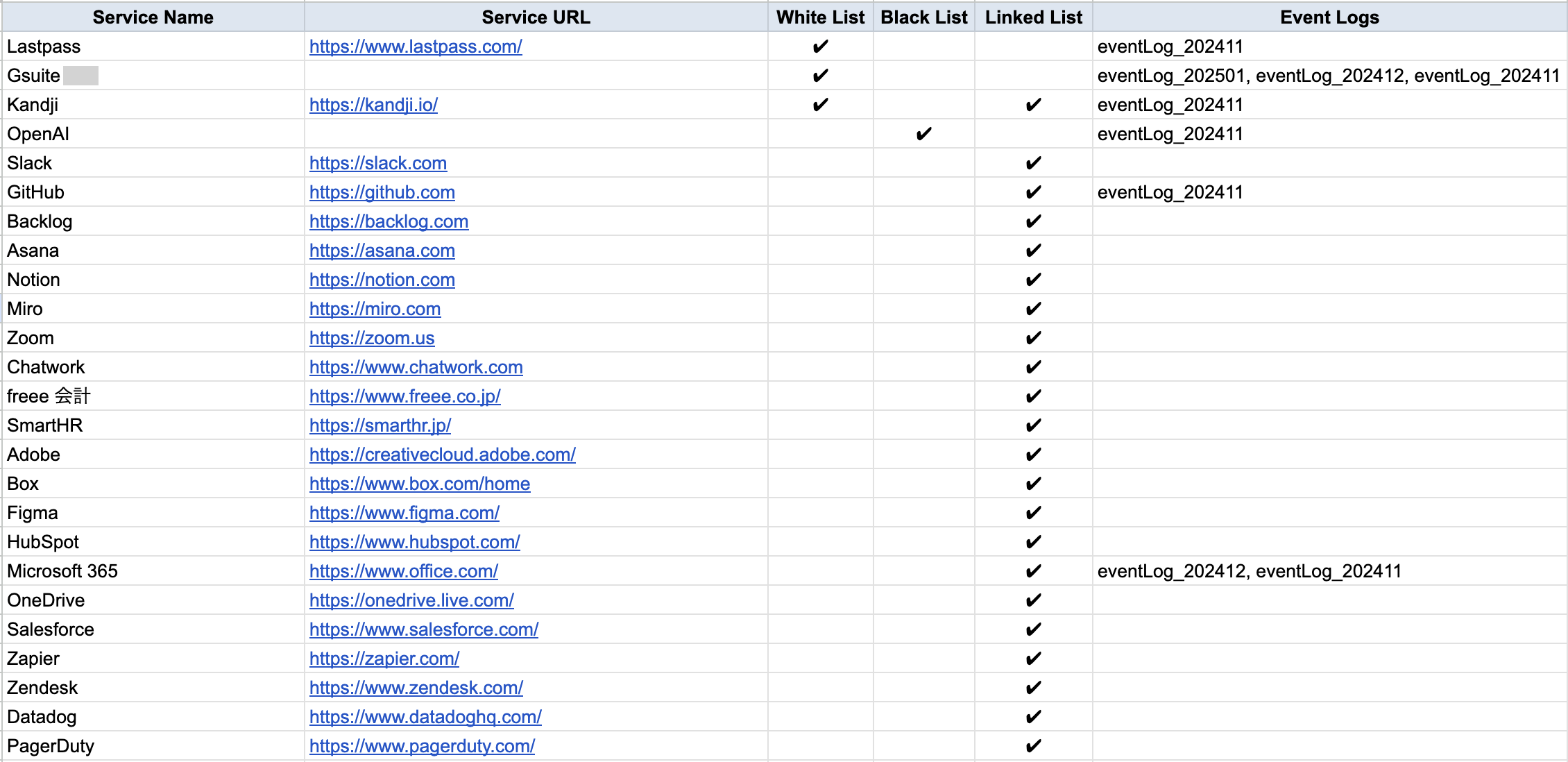1568x762 pixels.
Task: Follow the pagerduty.com link
Action: pos(422,746)
